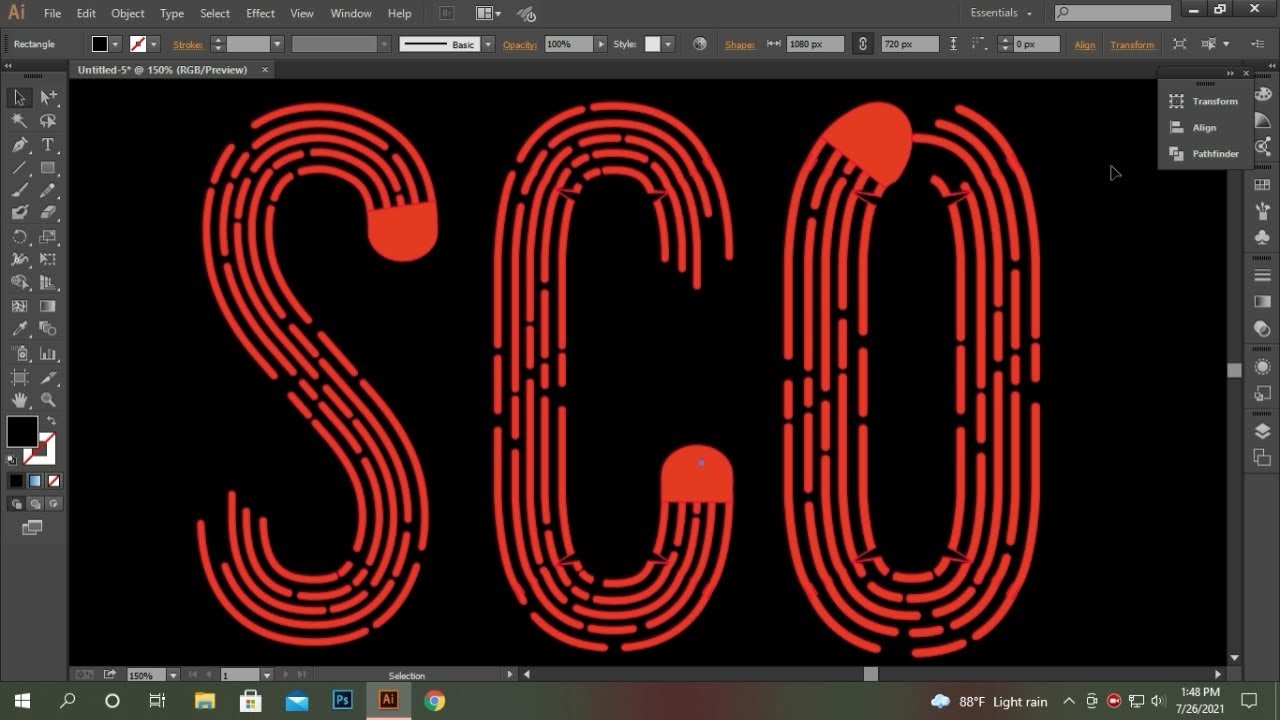Reset default fill and stroke
The width and height of the screenshot is (1280, 720).
12,460
